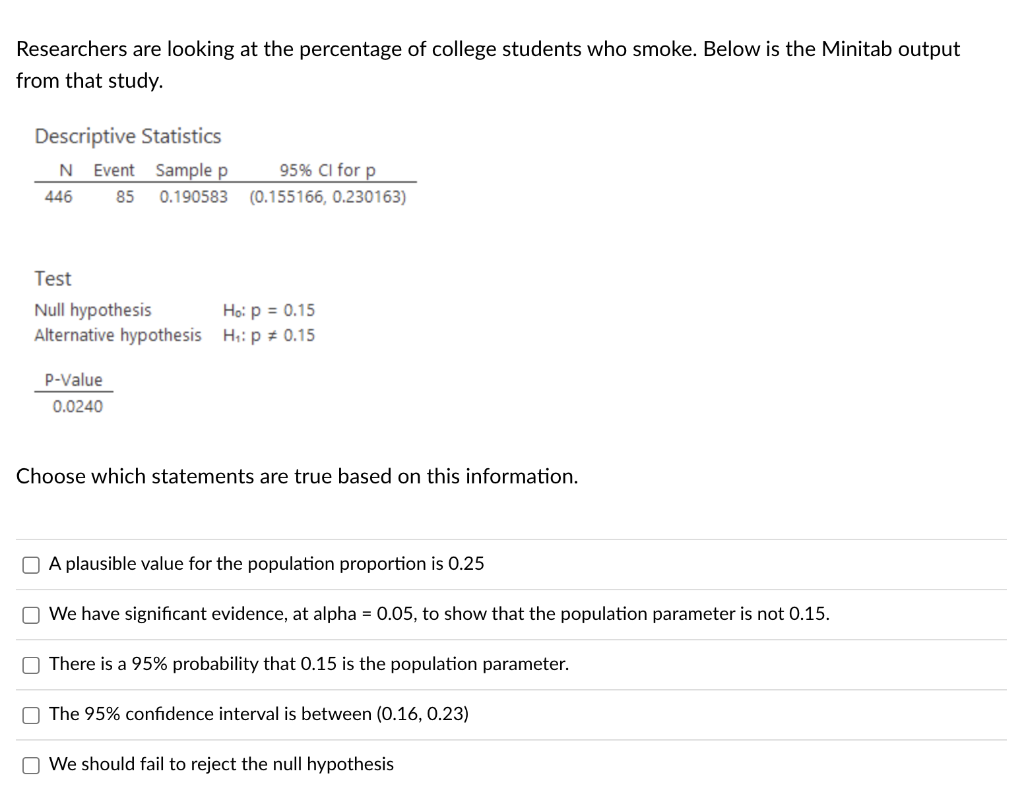Select the null hypothesis H0: p = 0.15
Image resolution: width=1024 pixels, height=794 pixels.
pos(269,310)
